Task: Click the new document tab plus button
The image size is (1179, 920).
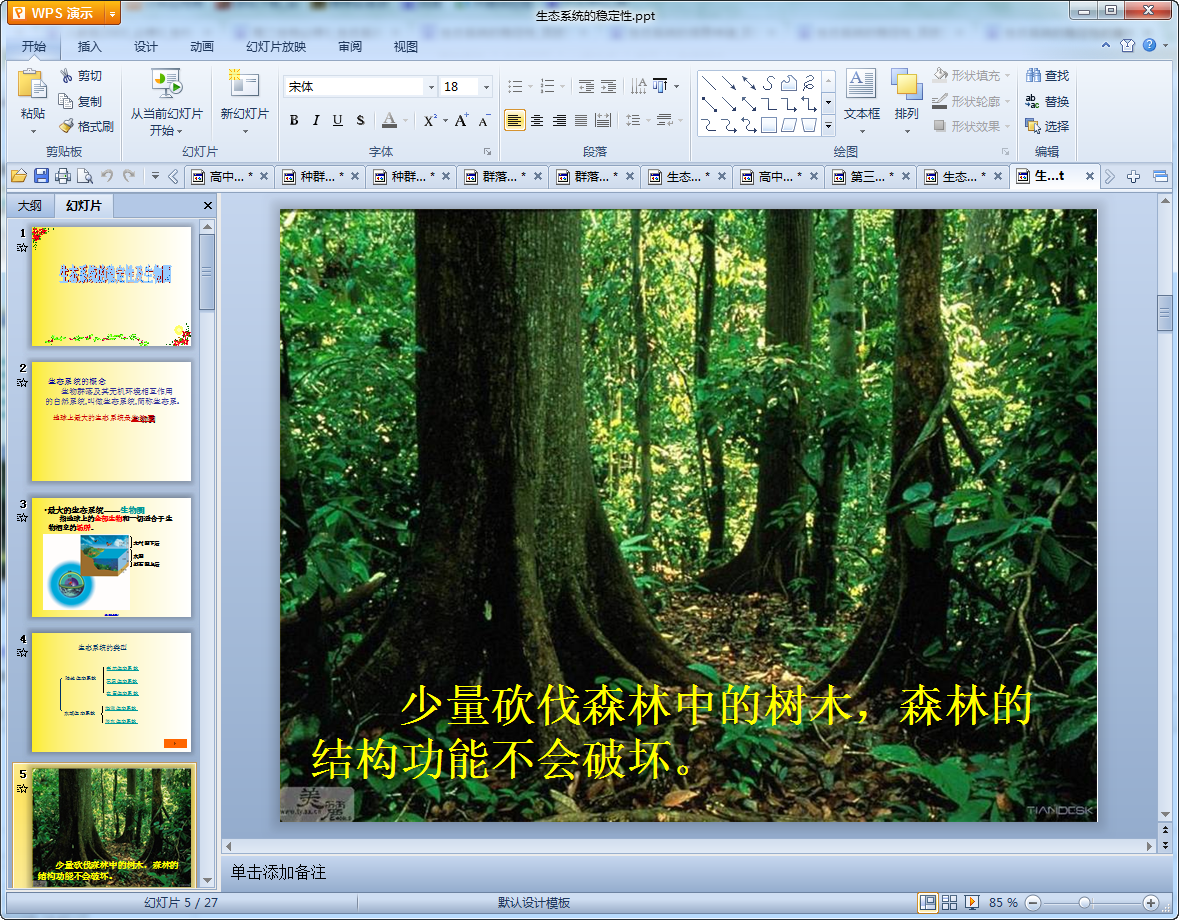Action: coord(1133,177)
